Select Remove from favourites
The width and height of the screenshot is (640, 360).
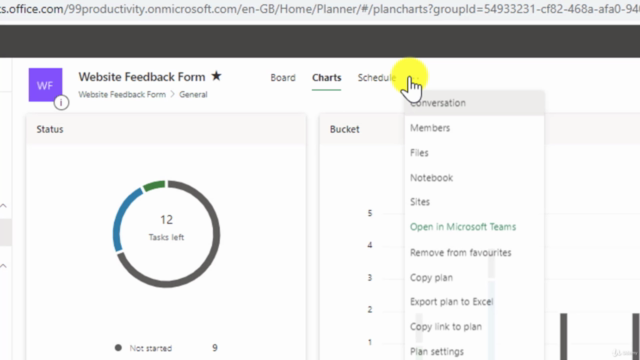coord(474,253)
